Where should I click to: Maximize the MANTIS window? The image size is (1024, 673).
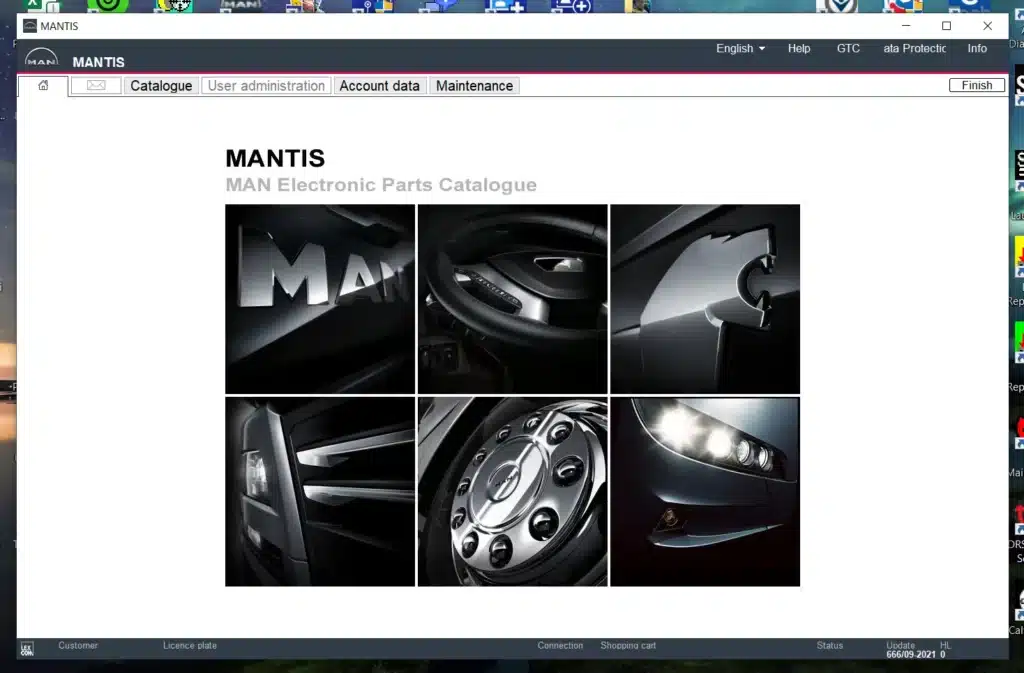pos(946,25)
